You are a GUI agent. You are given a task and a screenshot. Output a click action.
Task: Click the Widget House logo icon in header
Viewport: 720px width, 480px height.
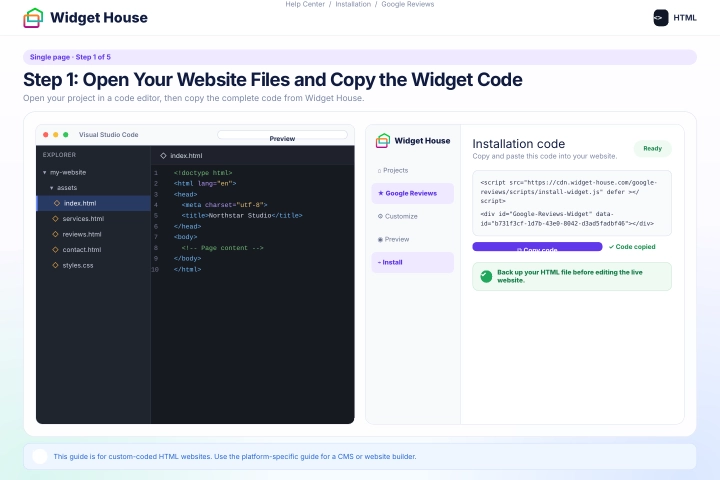coord(33,18)
